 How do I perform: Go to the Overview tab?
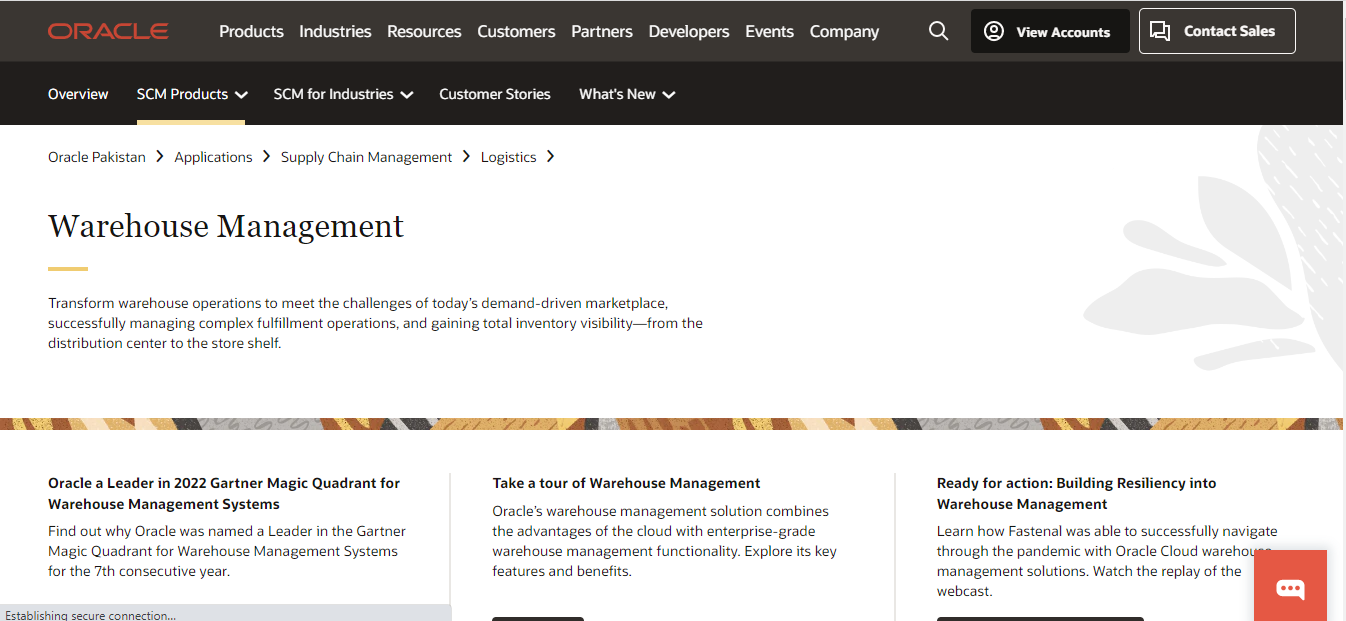pos(78,94)
